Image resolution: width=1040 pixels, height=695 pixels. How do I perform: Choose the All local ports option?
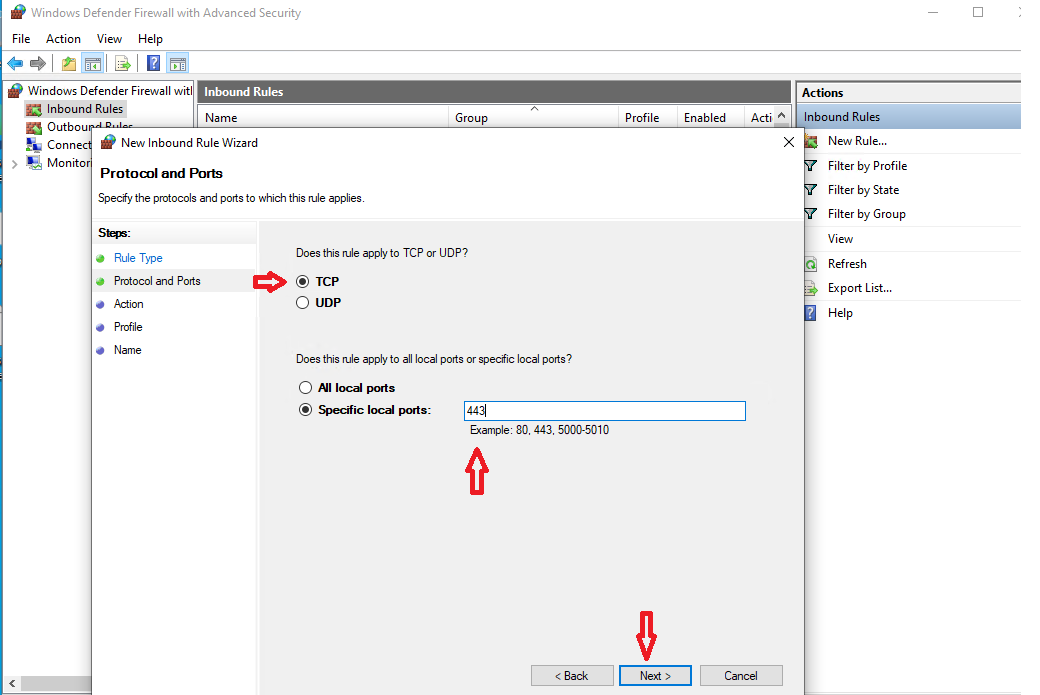305,388
